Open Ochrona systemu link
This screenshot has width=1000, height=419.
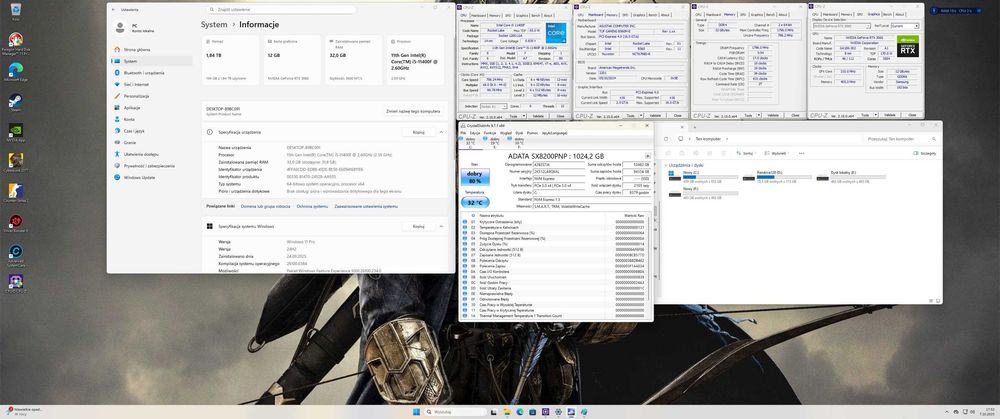coord(312,207)
